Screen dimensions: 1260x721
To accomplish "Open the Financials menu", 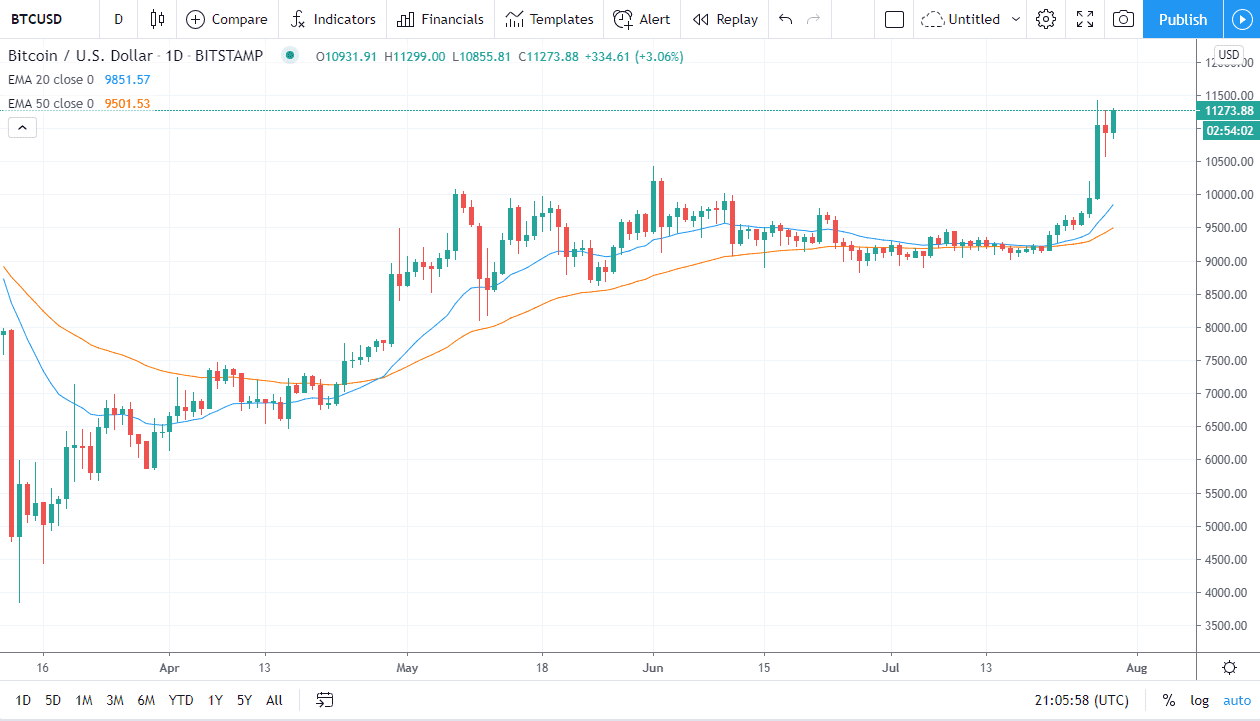I will pos(440,19).
